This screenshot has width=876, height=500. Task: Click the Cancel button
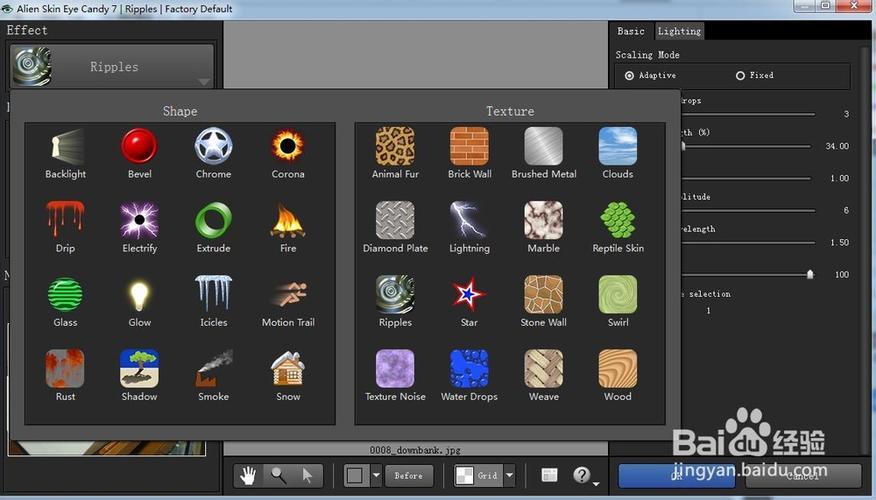pyautogui.click(x=801, y=476)
